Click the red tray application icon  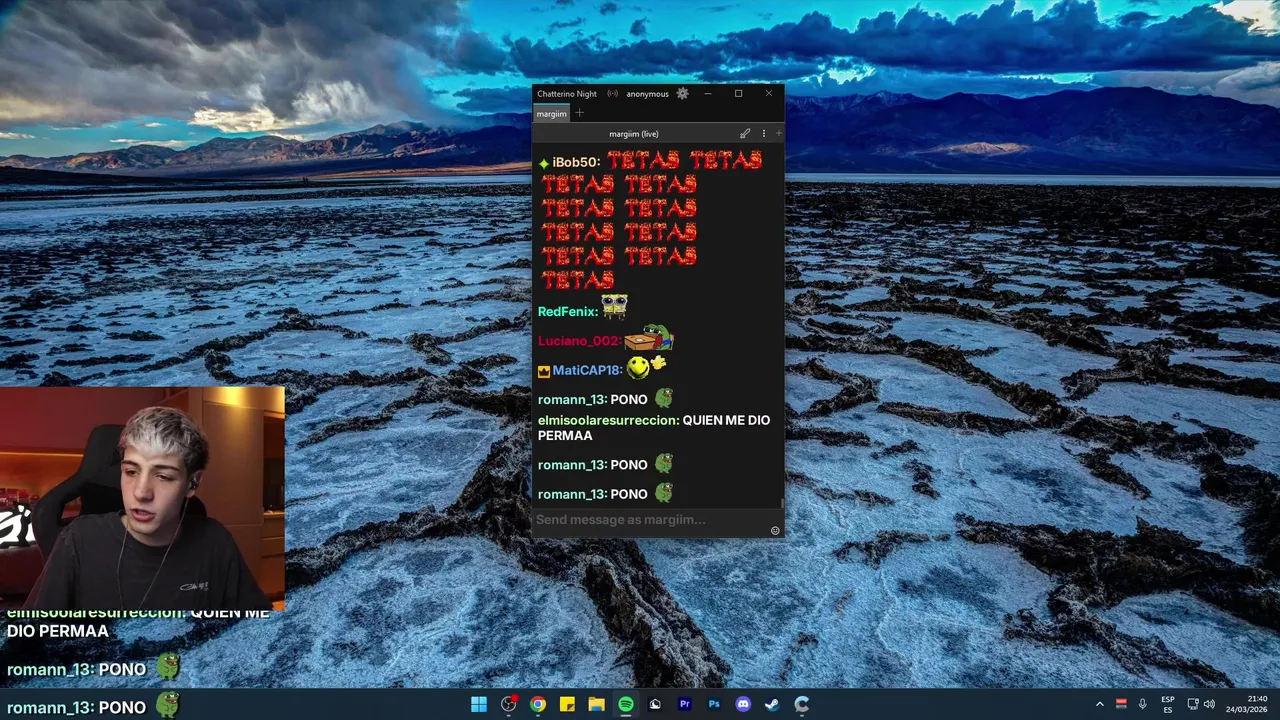pyautogui.click(x=1121, y=704)
